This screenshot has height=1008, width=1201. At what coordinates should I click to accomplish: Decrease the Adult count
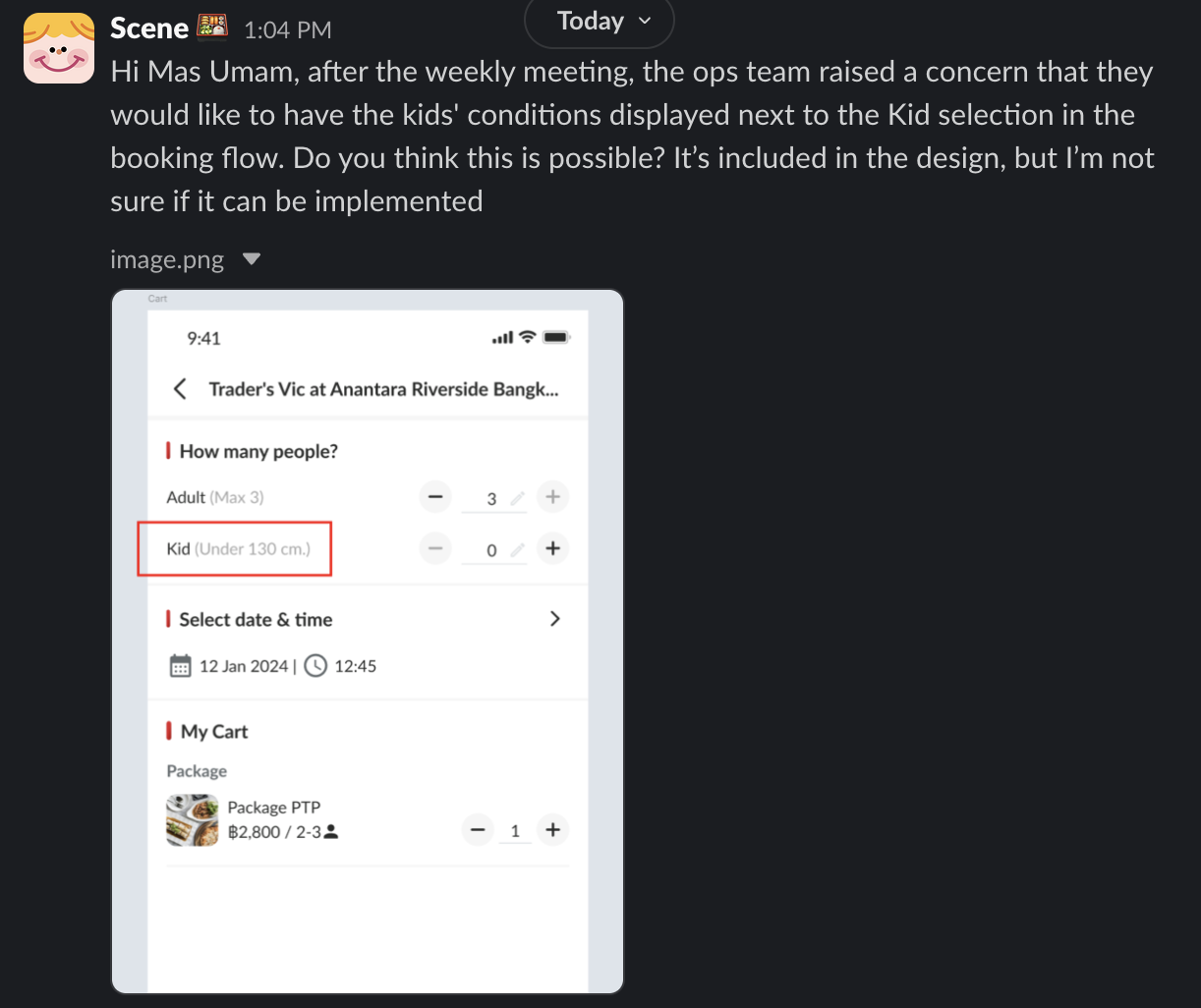(x=435, y=497)
